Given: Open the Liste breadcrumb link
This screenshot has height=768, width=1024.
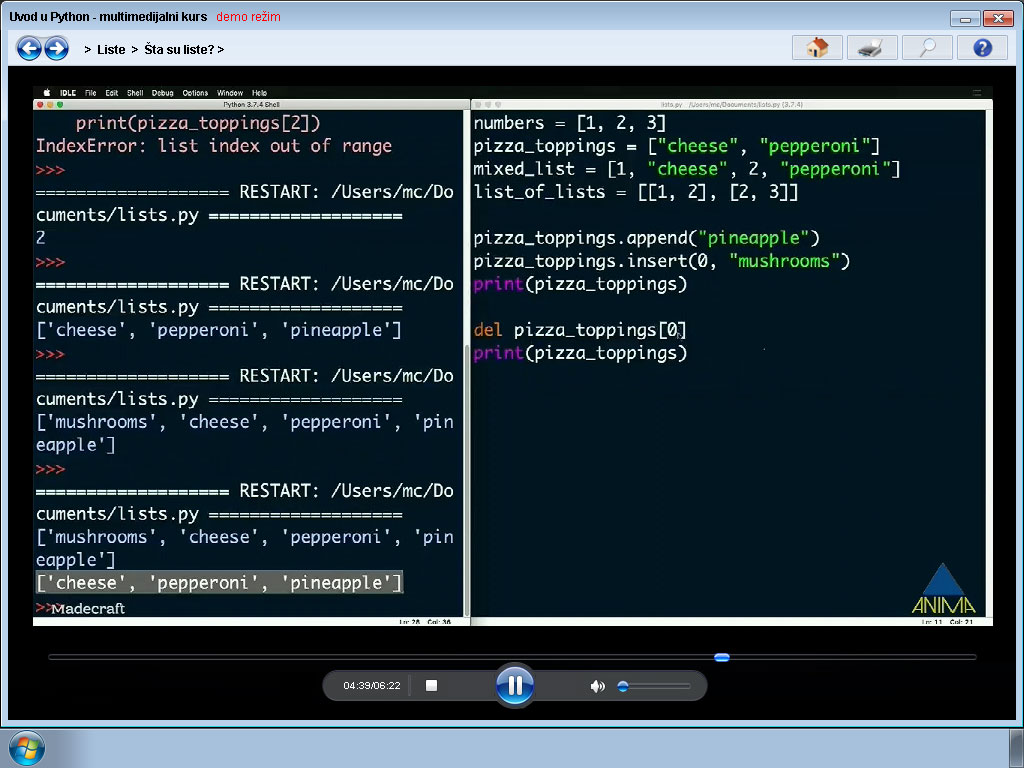Looking at the screenshot, I should pyautogui.click(x=111, y=49).
